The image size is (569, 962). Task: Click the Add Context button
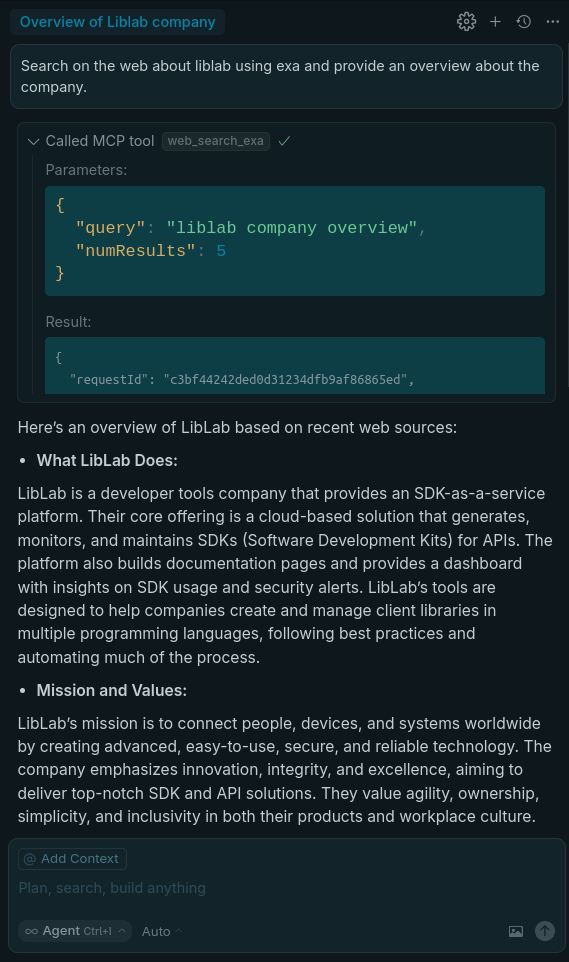click(x=72, y=859)
